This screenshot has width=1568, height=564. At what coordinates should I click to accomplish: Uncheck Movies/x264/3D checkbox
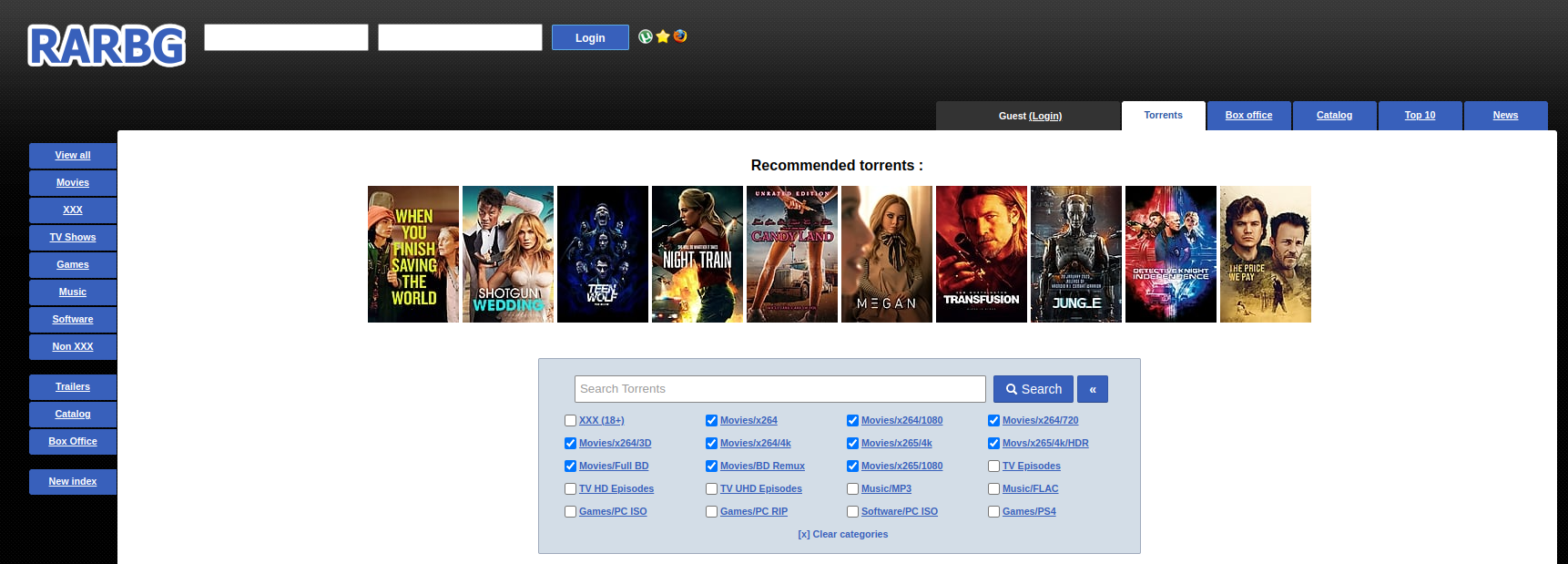[571, 444]
